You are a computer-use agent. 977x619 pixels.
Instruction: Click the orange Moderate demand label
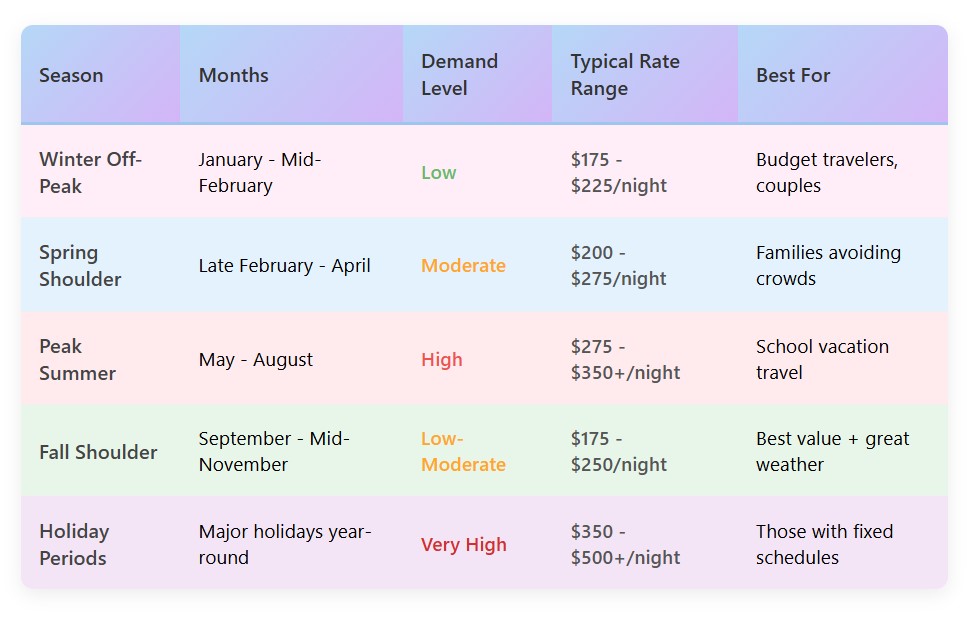coord(463,266)
